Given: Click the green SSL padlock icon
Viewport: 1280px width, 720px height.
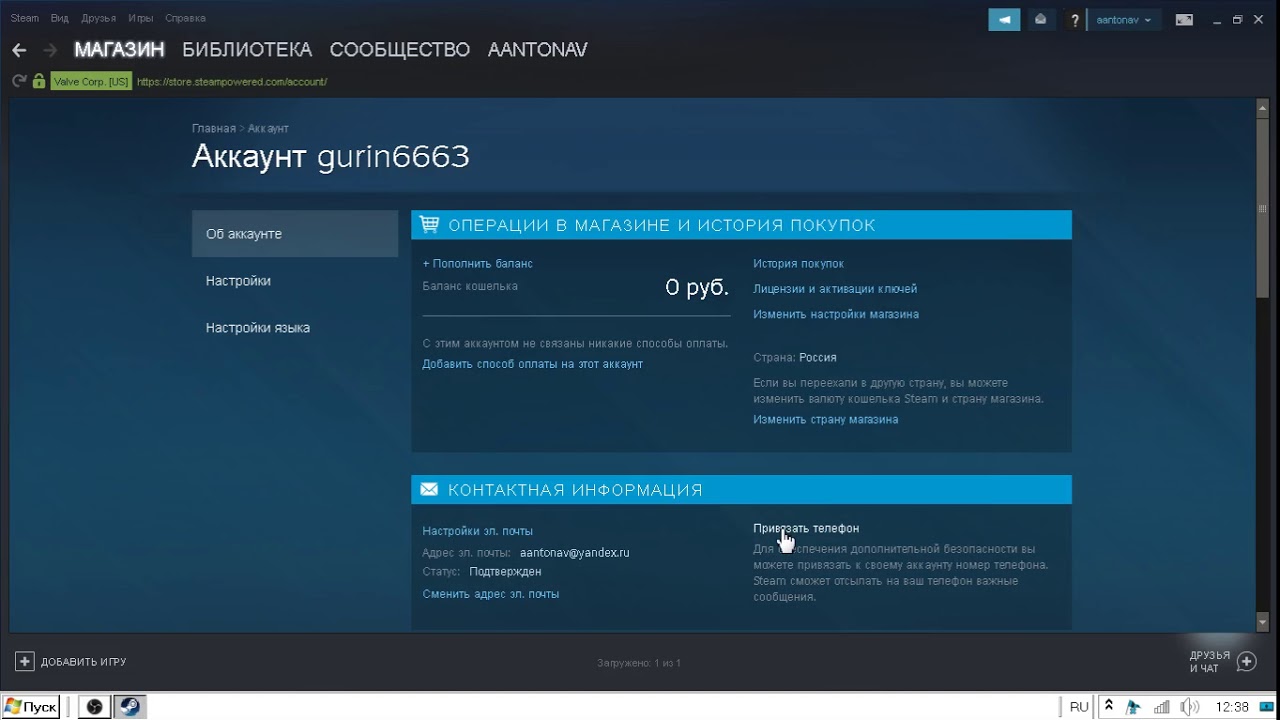Looking at the screenshot, I should [x=39, y=81].
